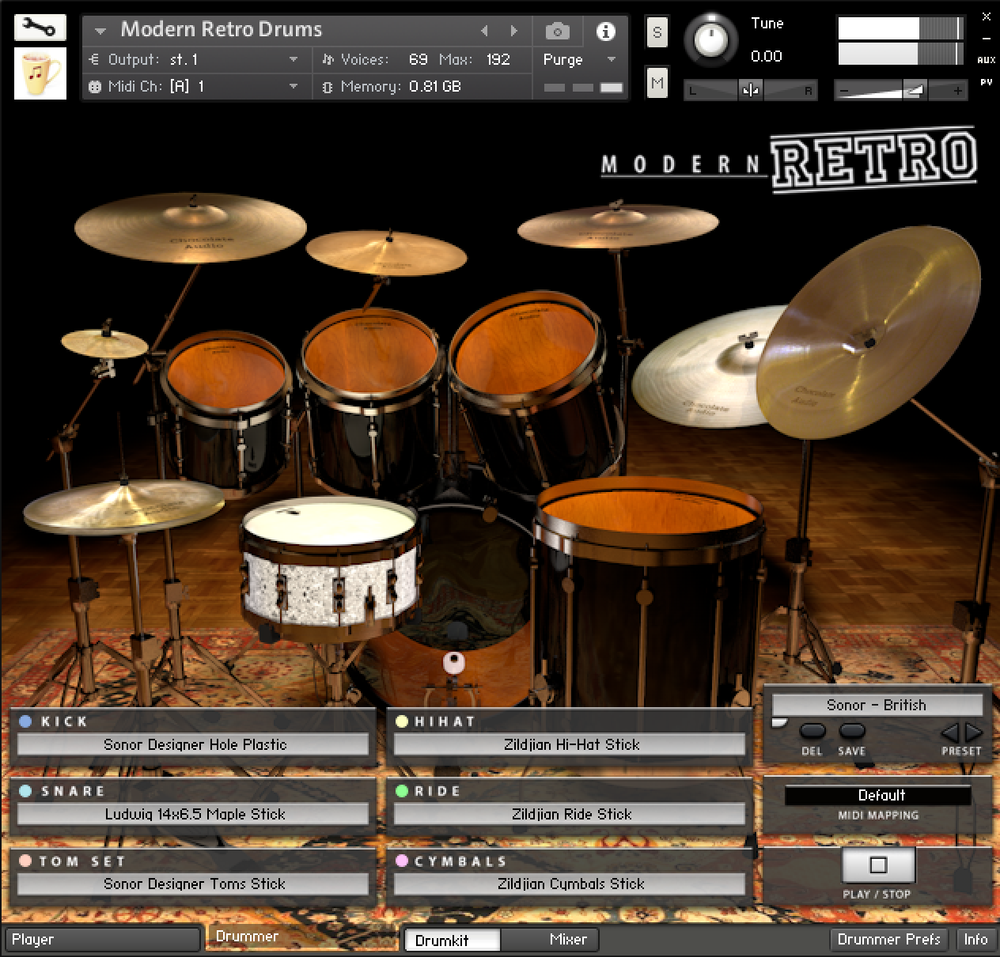Open instrument edit mode with wrench icon
The height and width of the screenshot is (957, 1000).
point(40,27)
